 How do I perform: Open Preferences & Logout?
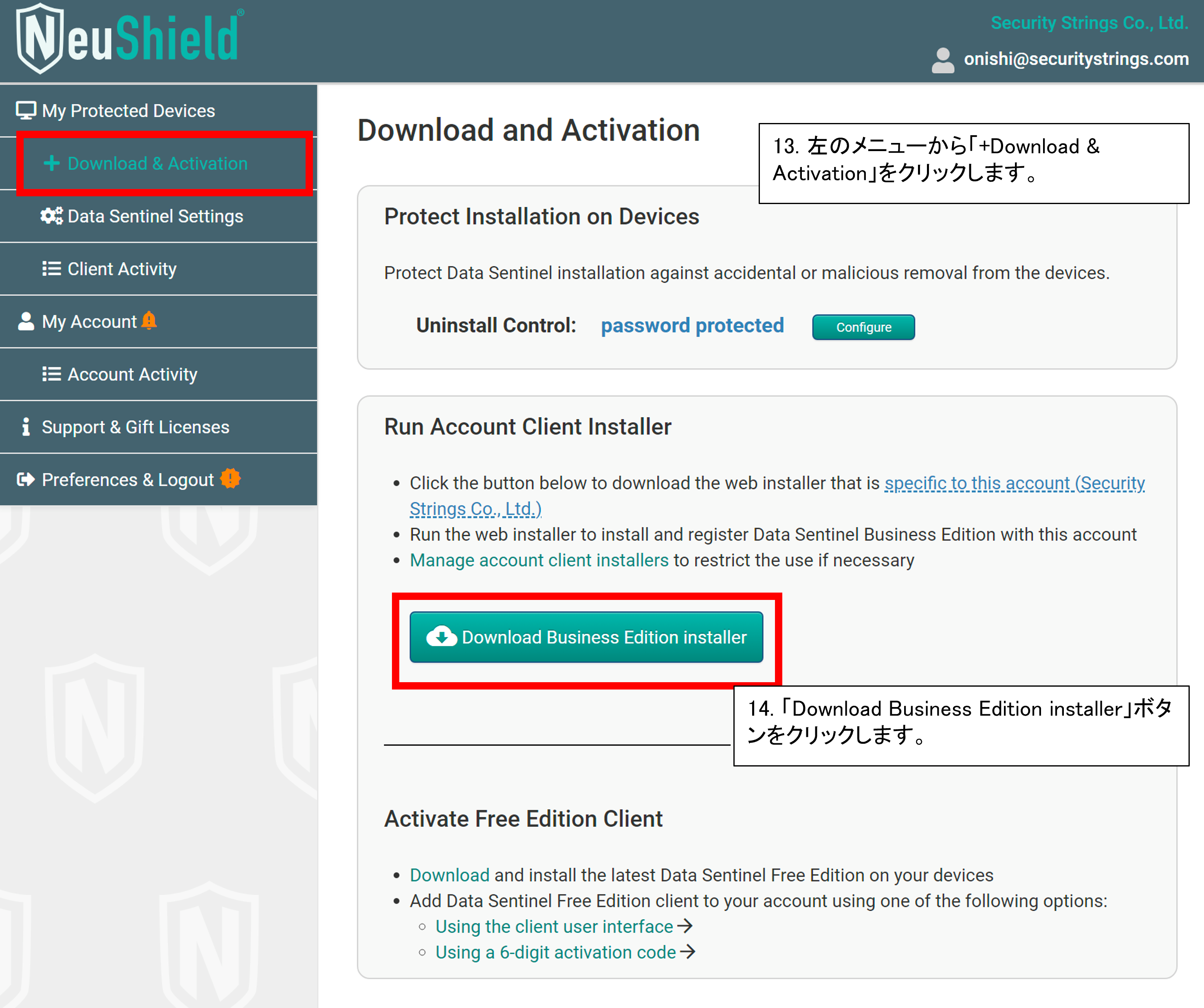coord(159,480)
